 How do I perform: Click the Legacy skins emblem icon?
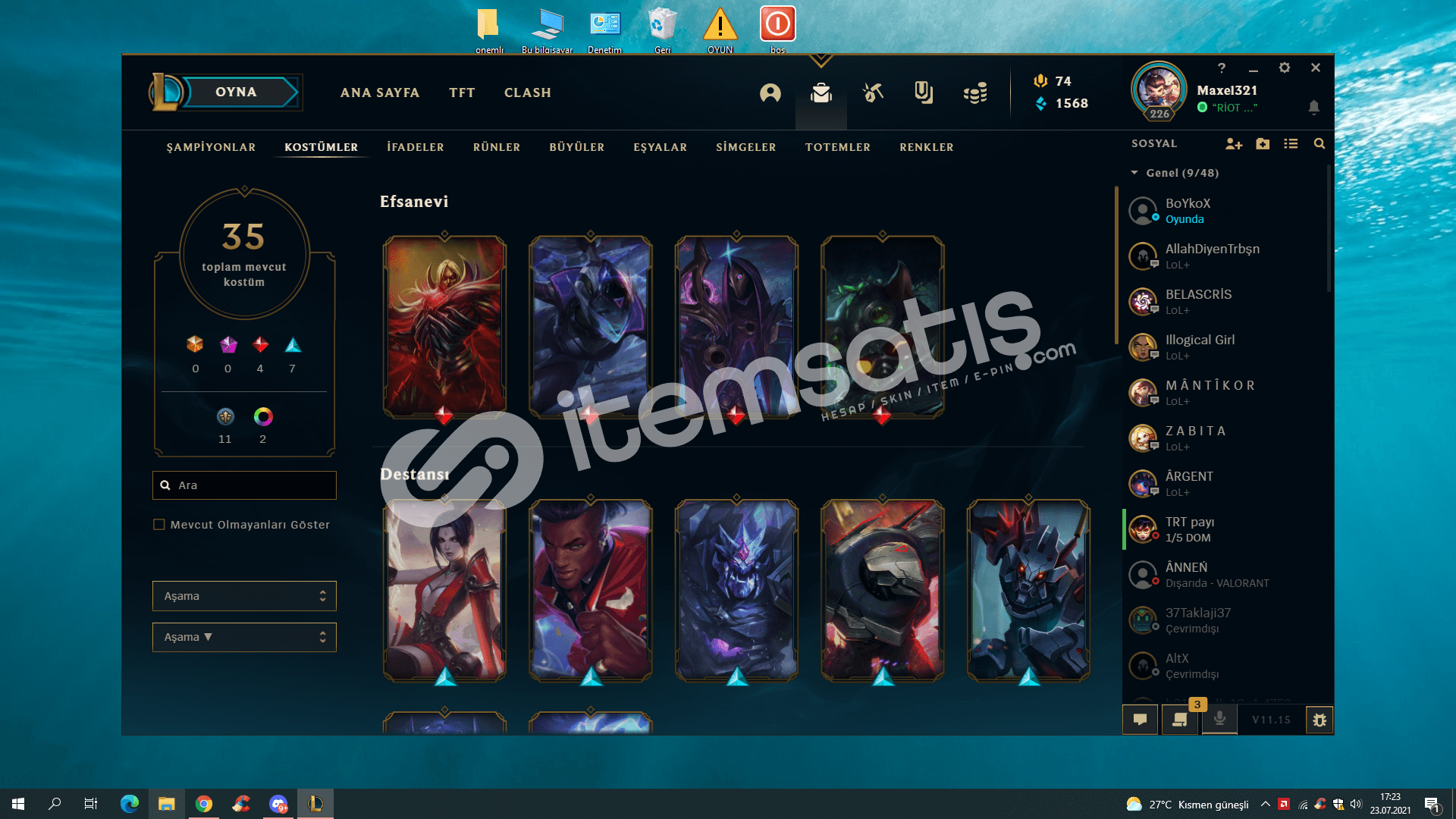225,416
